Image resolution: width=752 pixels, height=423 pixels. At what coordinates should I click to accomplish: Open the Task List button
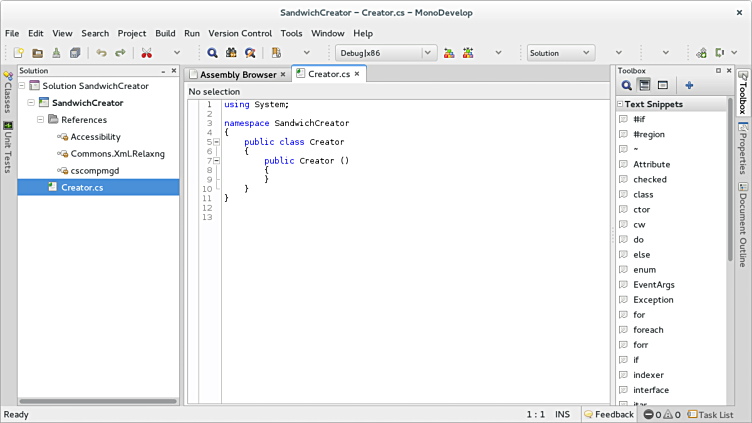(711, 414)
